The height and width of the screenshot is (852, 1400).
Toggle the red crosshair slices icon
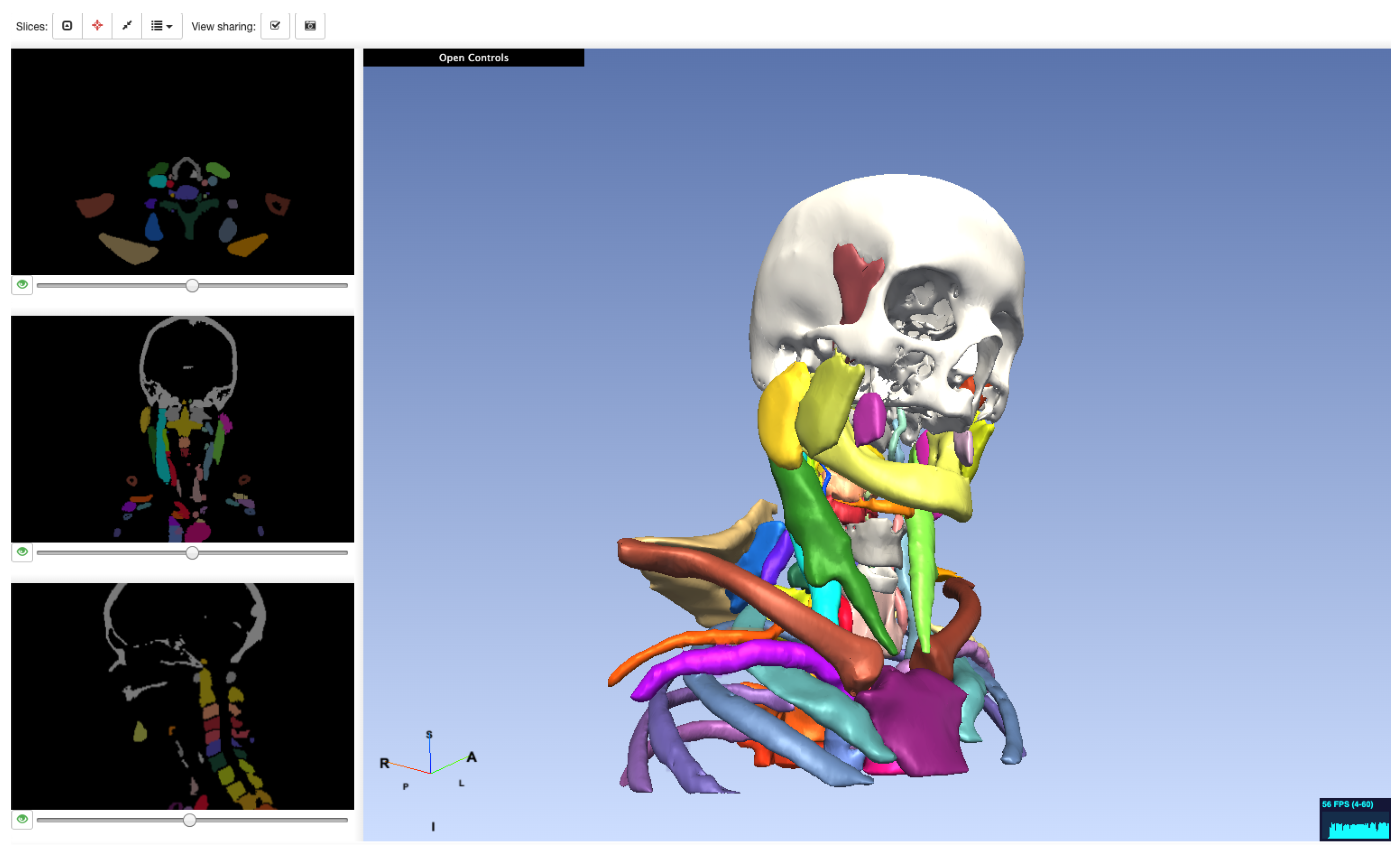click(x=97, y=26)
